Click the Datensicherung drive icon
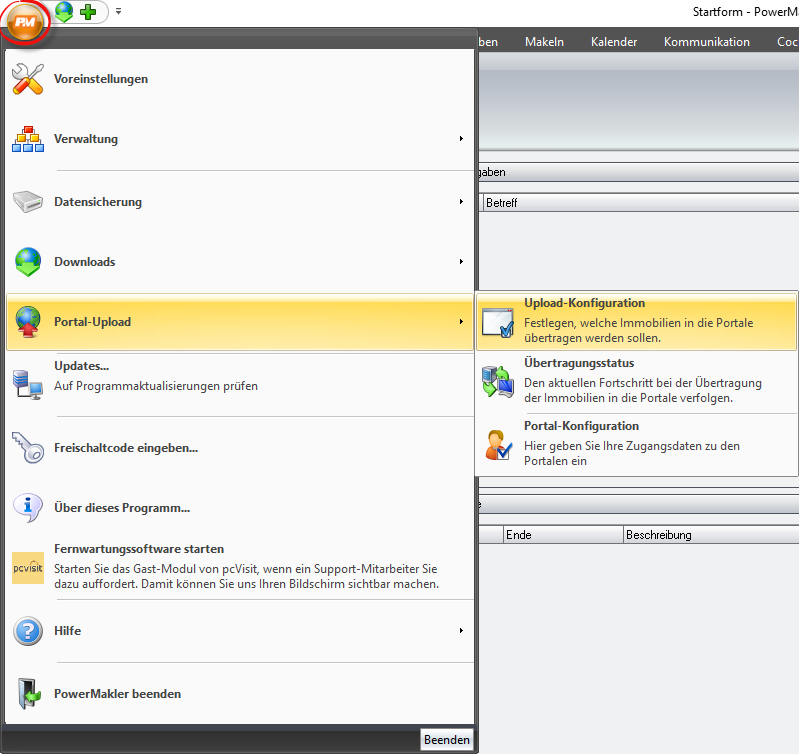This screenshot has width=799, height=754. coord(28,202)
